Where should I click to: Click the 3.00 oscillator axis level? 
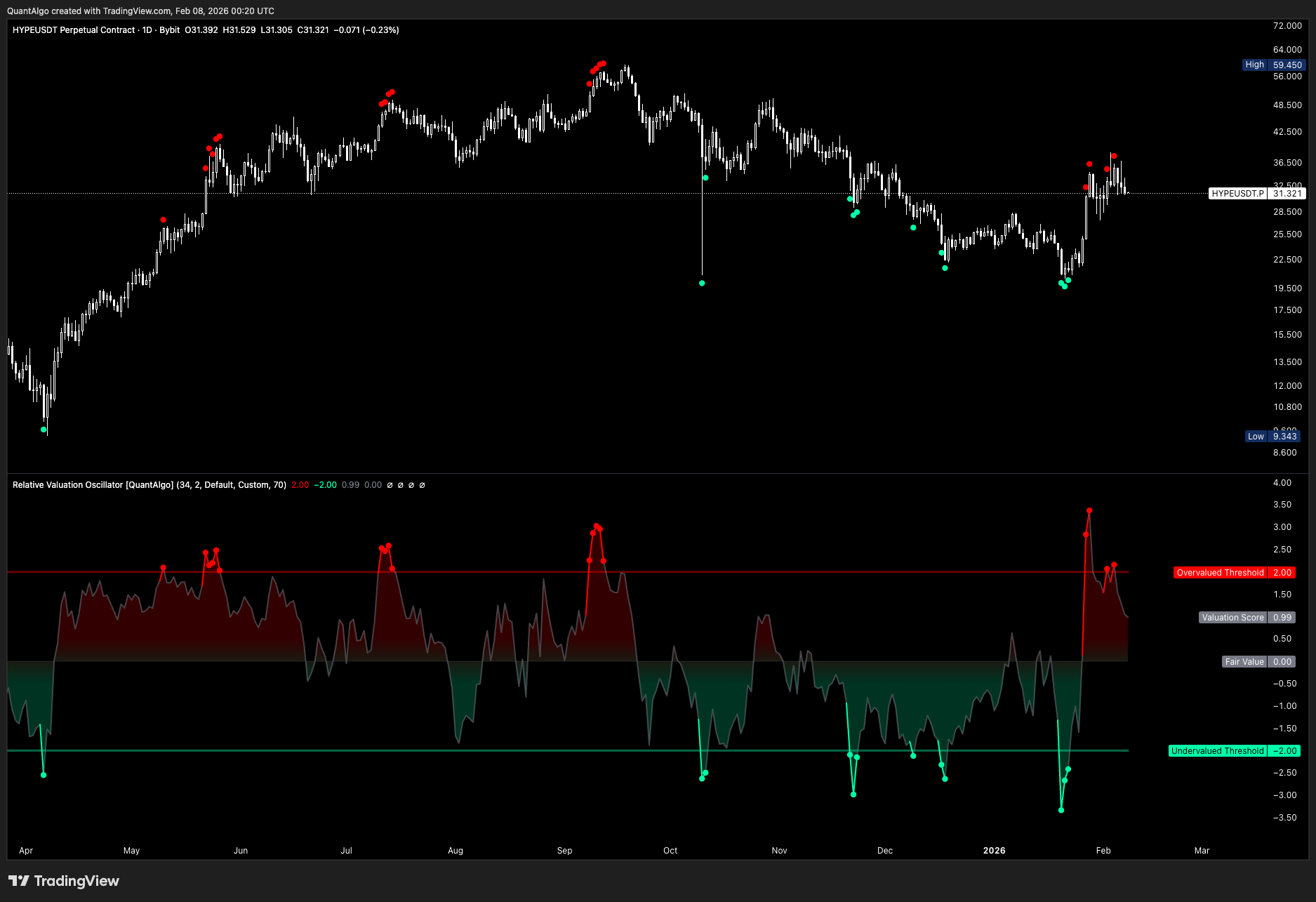[1282, 527]
